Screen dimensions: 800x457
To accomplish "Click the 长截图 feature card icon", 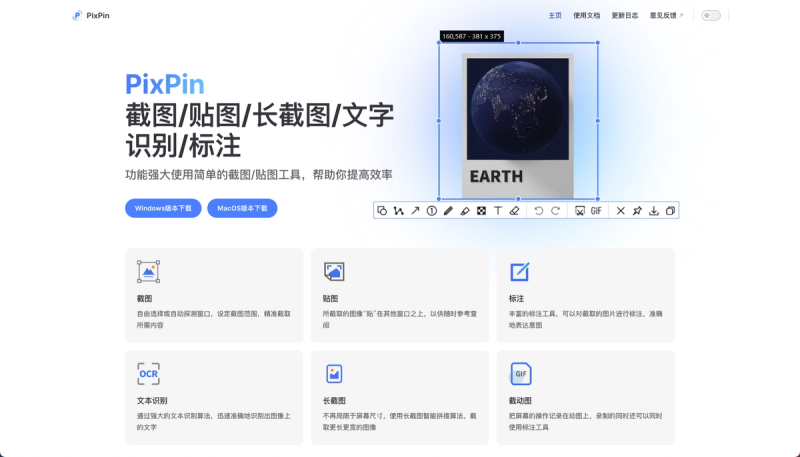I will click(x=334, y=374).
